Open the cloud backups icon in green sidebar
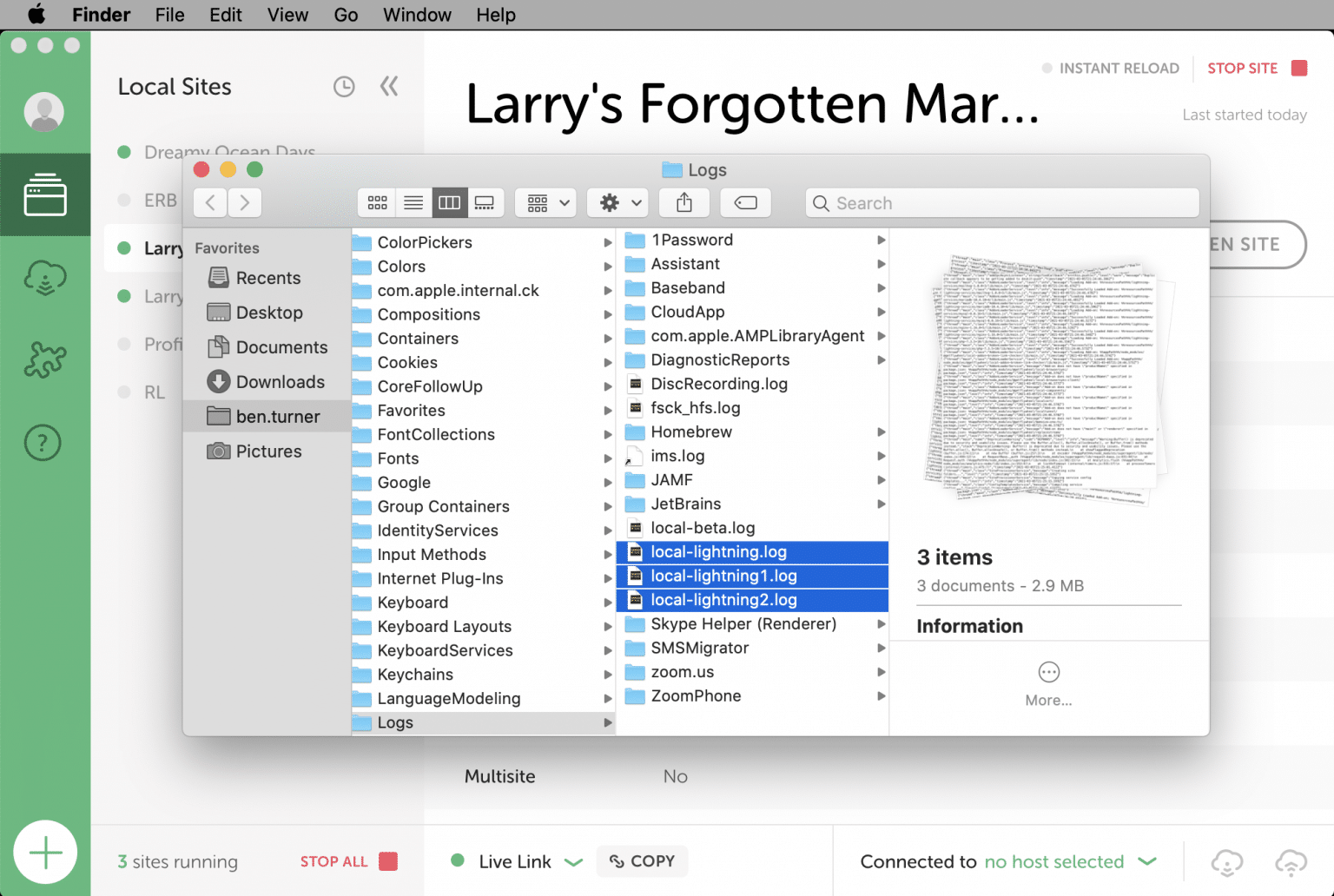Viewport: 1334px width, 896px height. 43,278
